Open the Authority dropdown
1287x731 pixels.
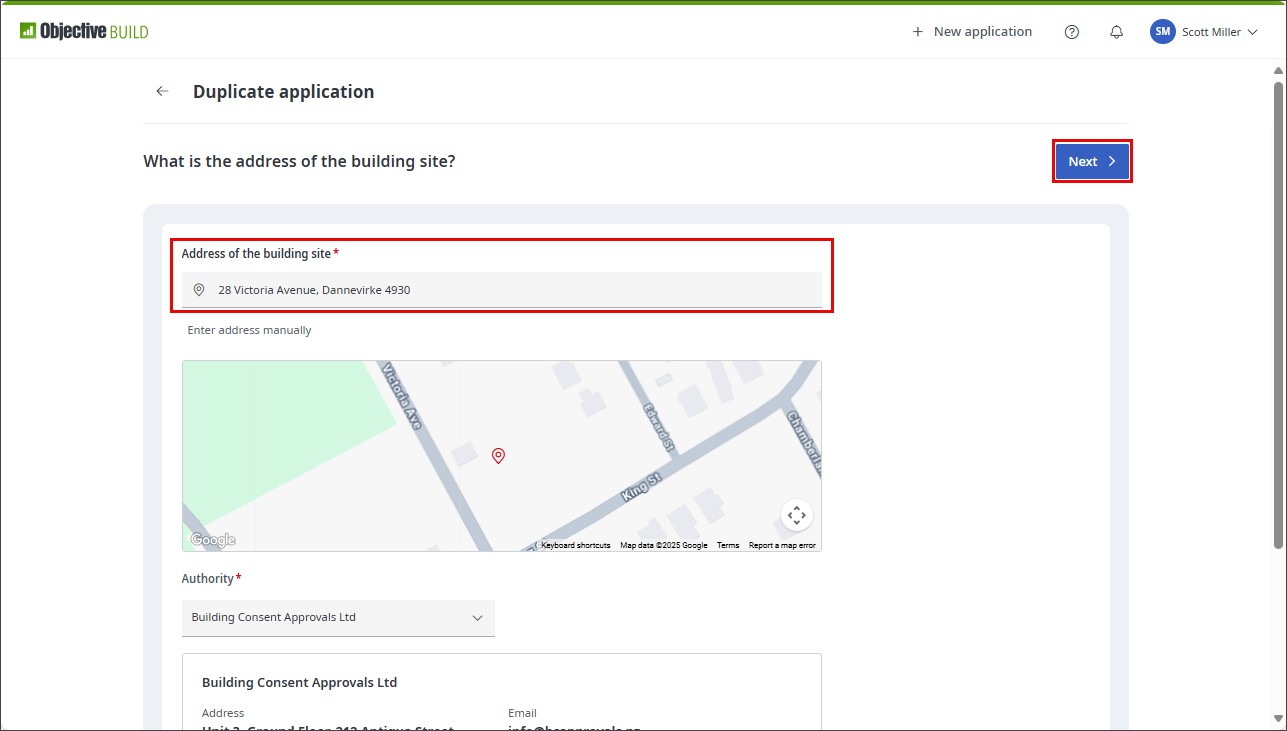click(338, 618)
